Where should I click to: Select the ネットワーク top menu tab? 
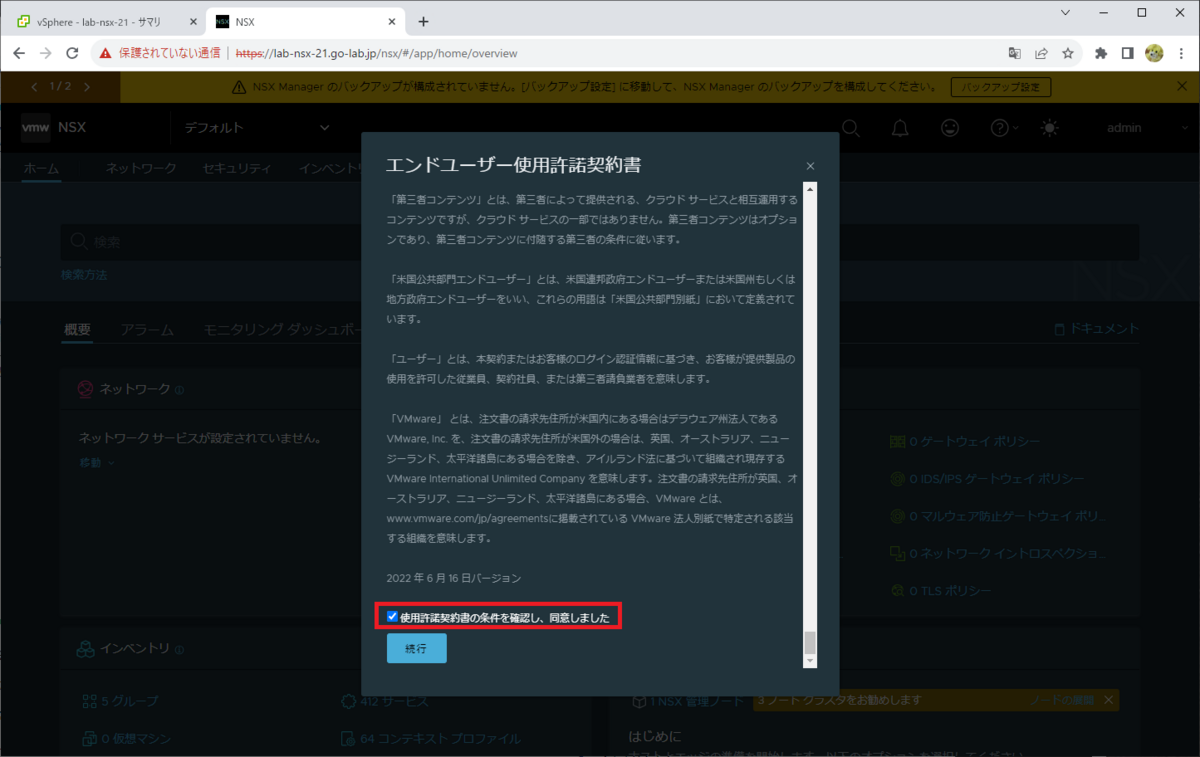[x=141, y=169]
